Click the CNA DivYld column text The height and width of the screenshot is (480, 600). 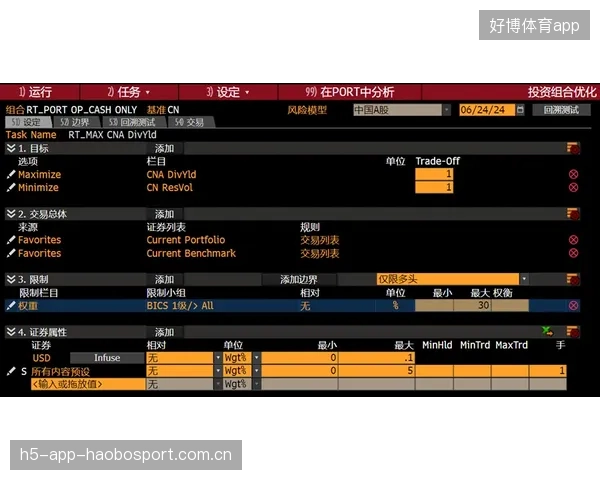pos(171,175)
